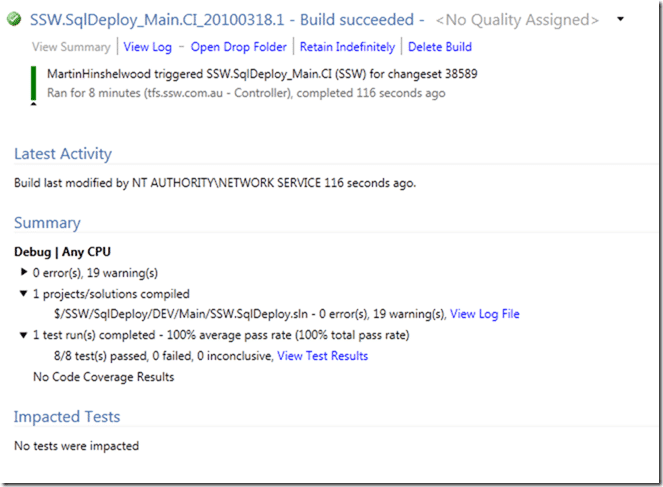Click the SSW.SqlDeploy_Main.CI_20100318.1 build title
The height and width of the screenshot is (487, 663).
(x=157, y=20)
